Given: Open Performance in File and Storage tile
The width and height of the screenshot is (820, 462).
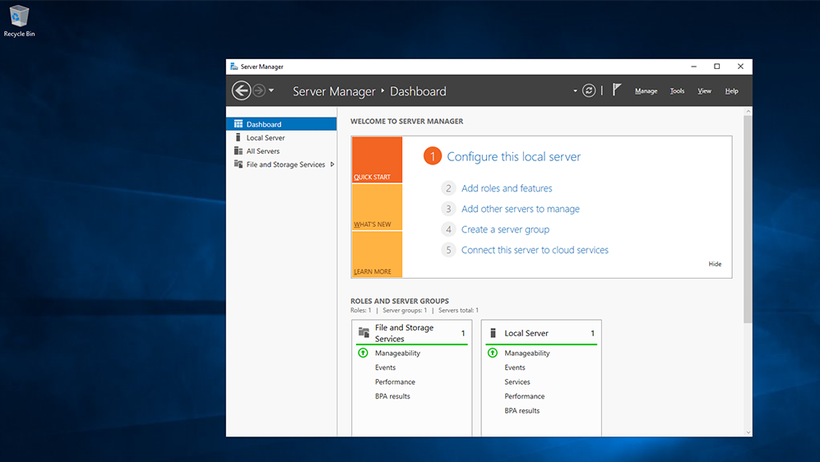Looking at the screenshot, I should [x=395, y=382].
